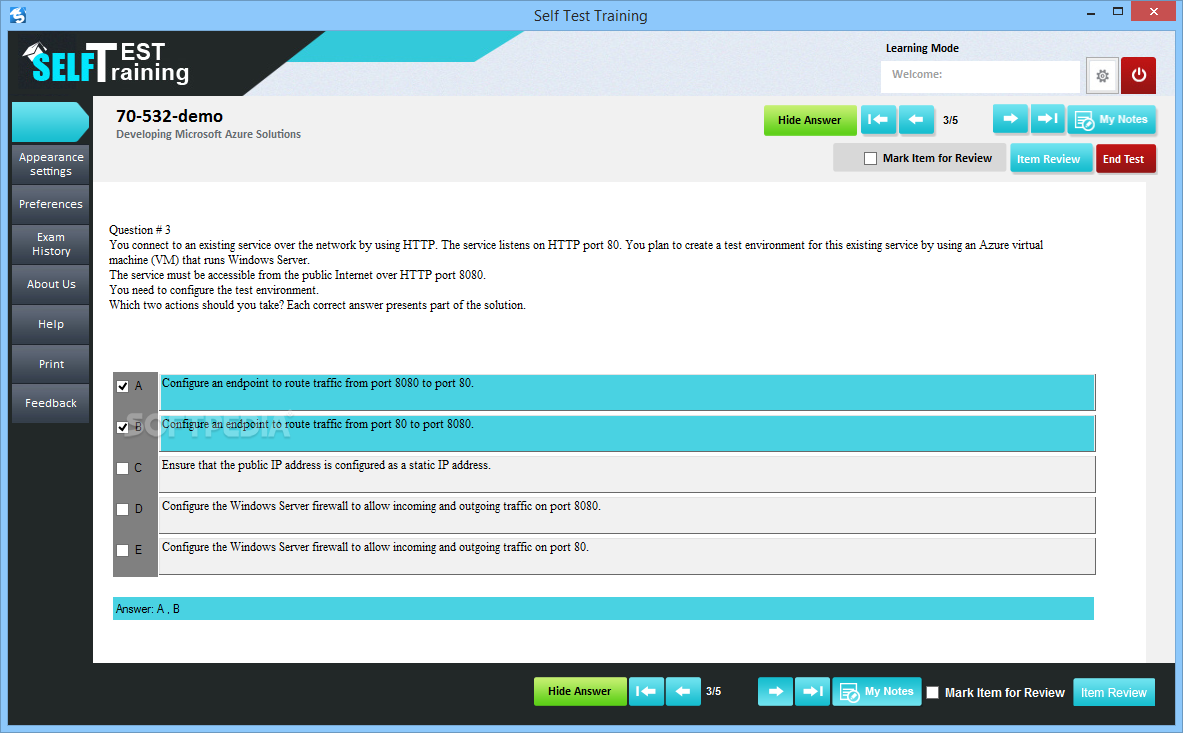This screenshot has height=733, width=1183.
Task: Check answer option E checkbox
Action: click(x=122, y=551)
